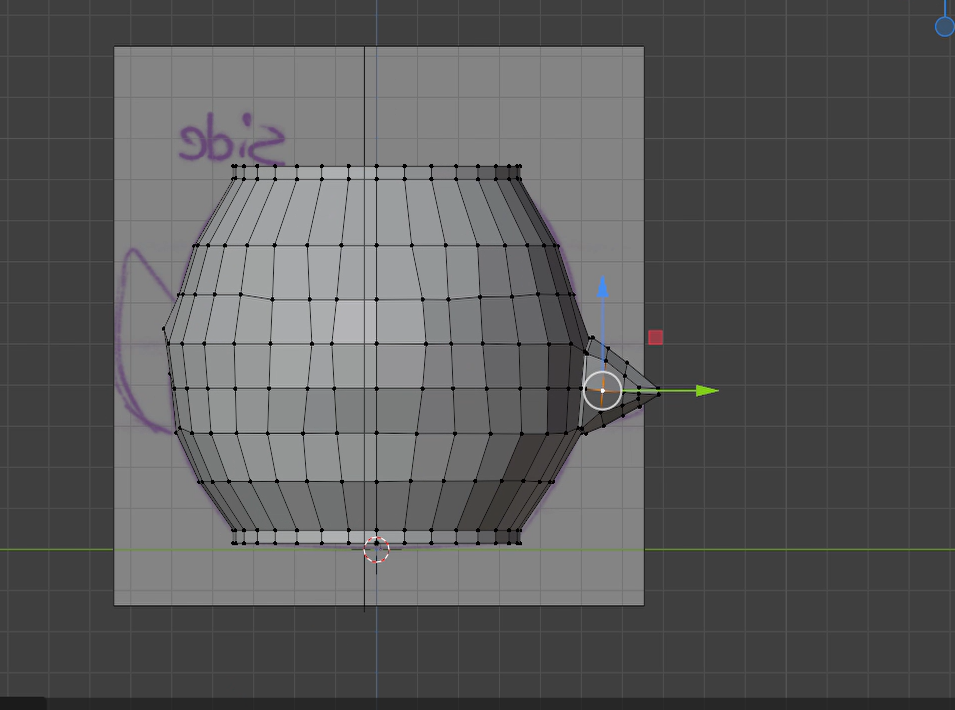
Task: Select the vertex at the spout tip
Action: point(659,393)
